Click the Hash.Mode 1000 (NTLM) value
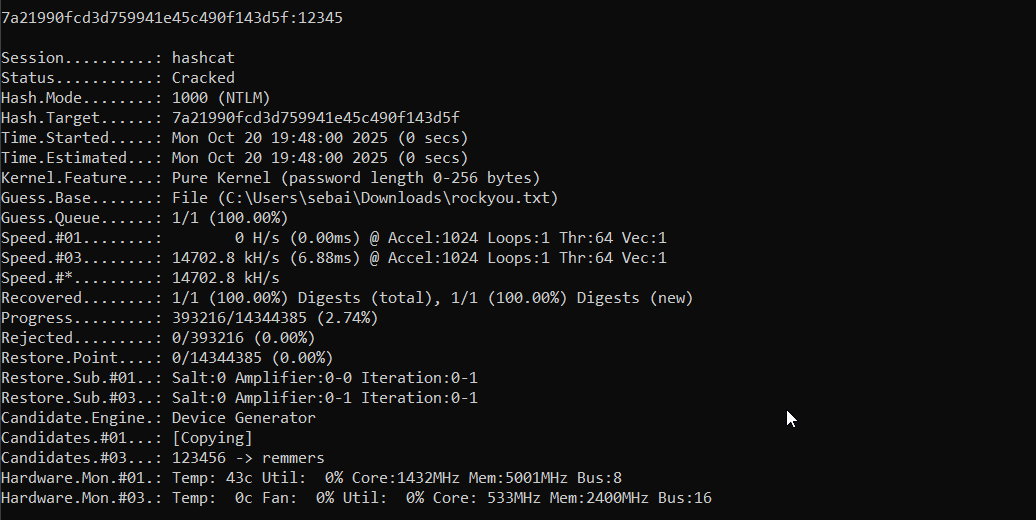Screen dimensions: 1036x520 coord(221,98)
